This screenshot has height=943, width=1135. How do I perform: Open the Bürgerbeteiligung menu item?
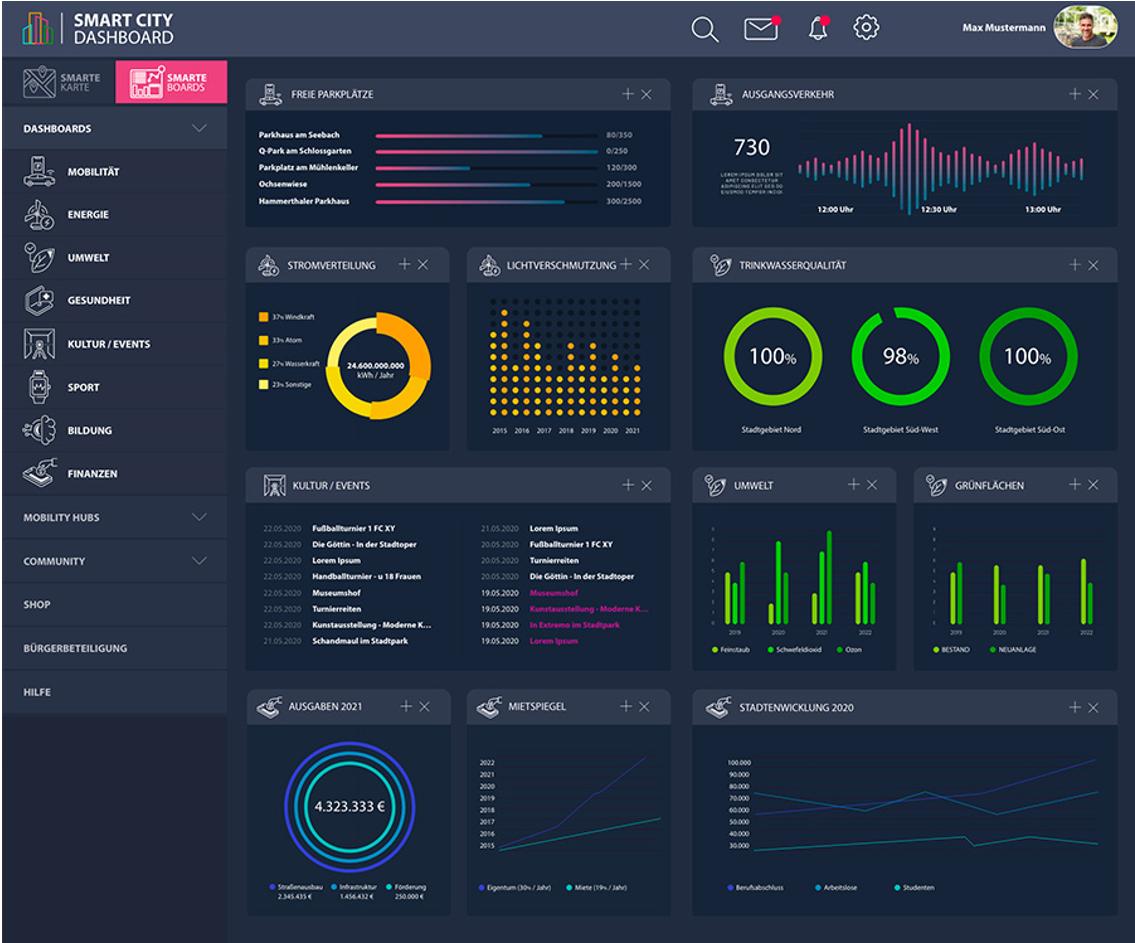coord(75,648)
